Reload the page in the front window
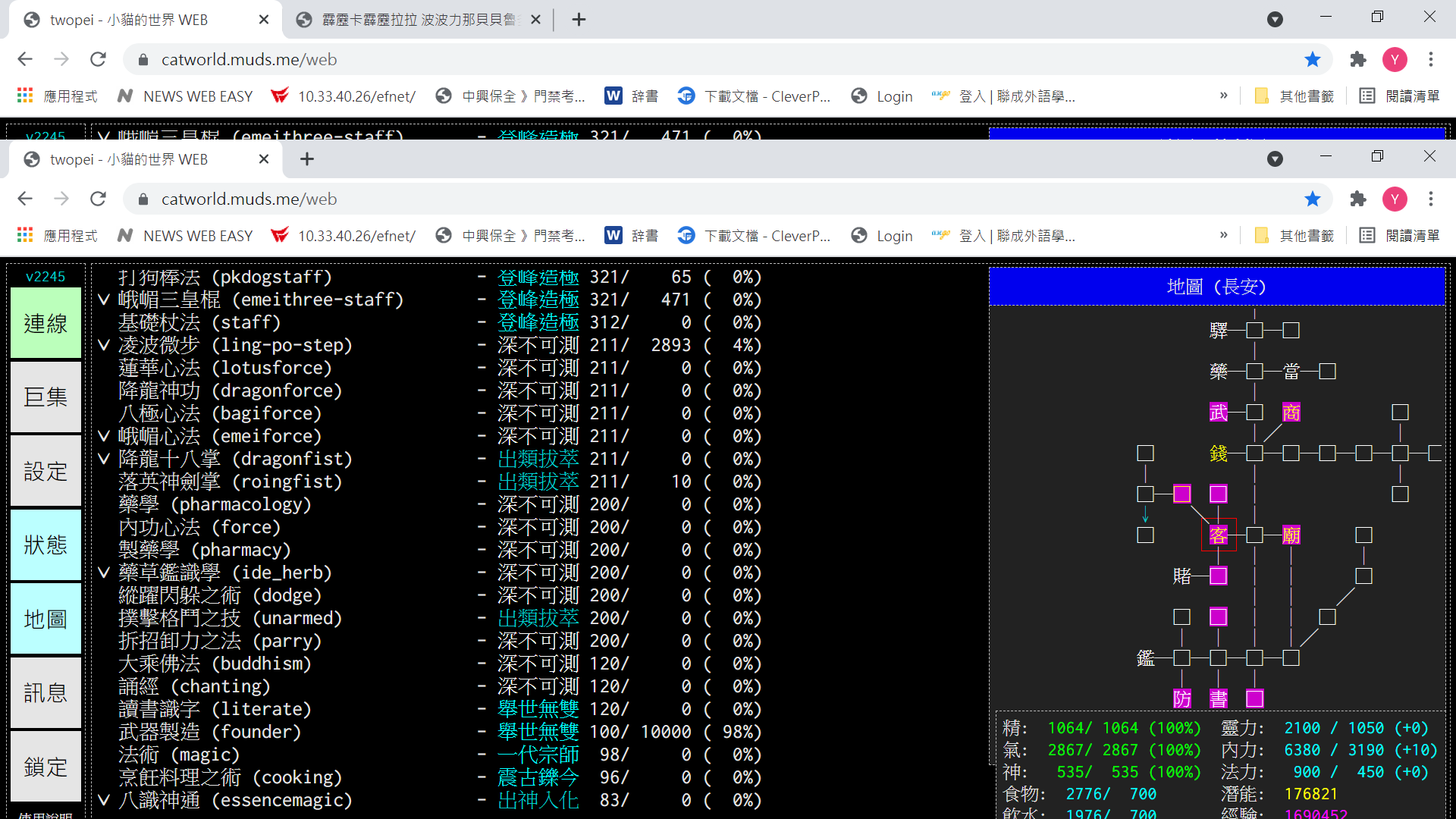Viewport: 1456px width, 819px height. pos(98,199)
